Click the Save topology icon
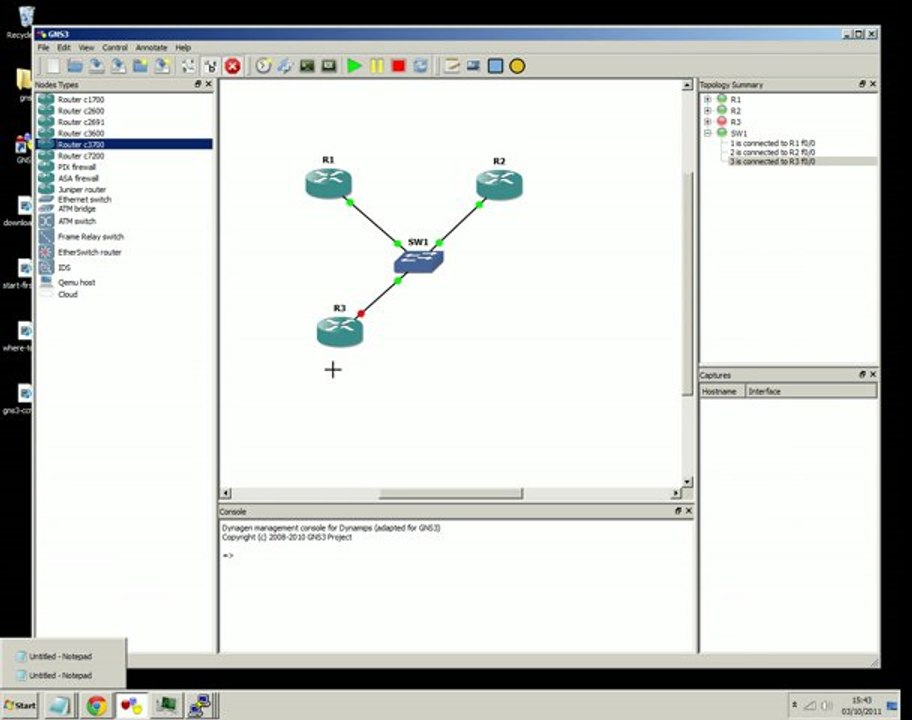 click(97, 66)
